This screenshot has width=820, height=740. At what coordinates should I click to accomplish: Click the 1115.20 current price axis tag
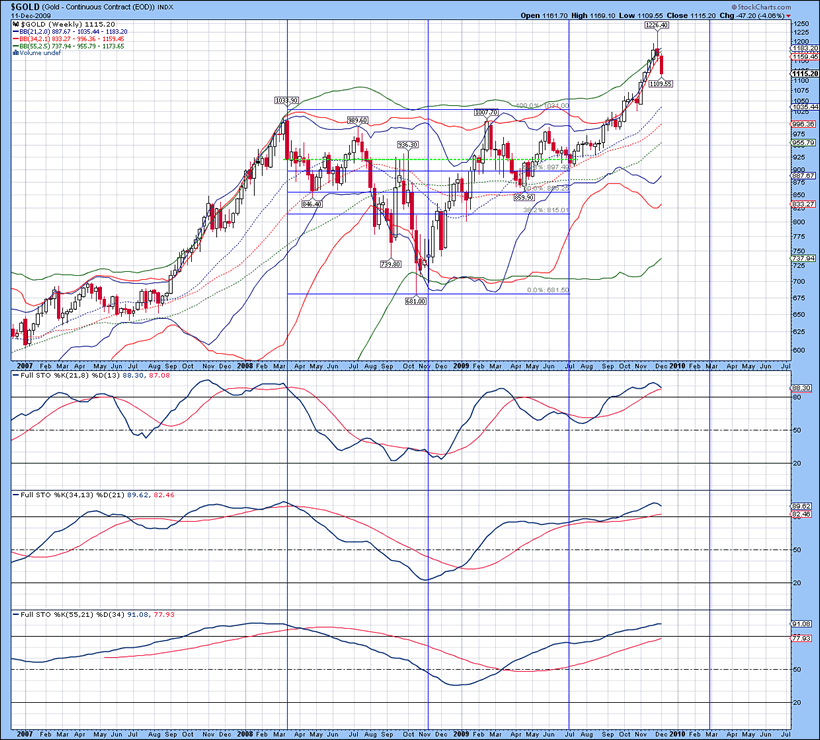[801, 74]
